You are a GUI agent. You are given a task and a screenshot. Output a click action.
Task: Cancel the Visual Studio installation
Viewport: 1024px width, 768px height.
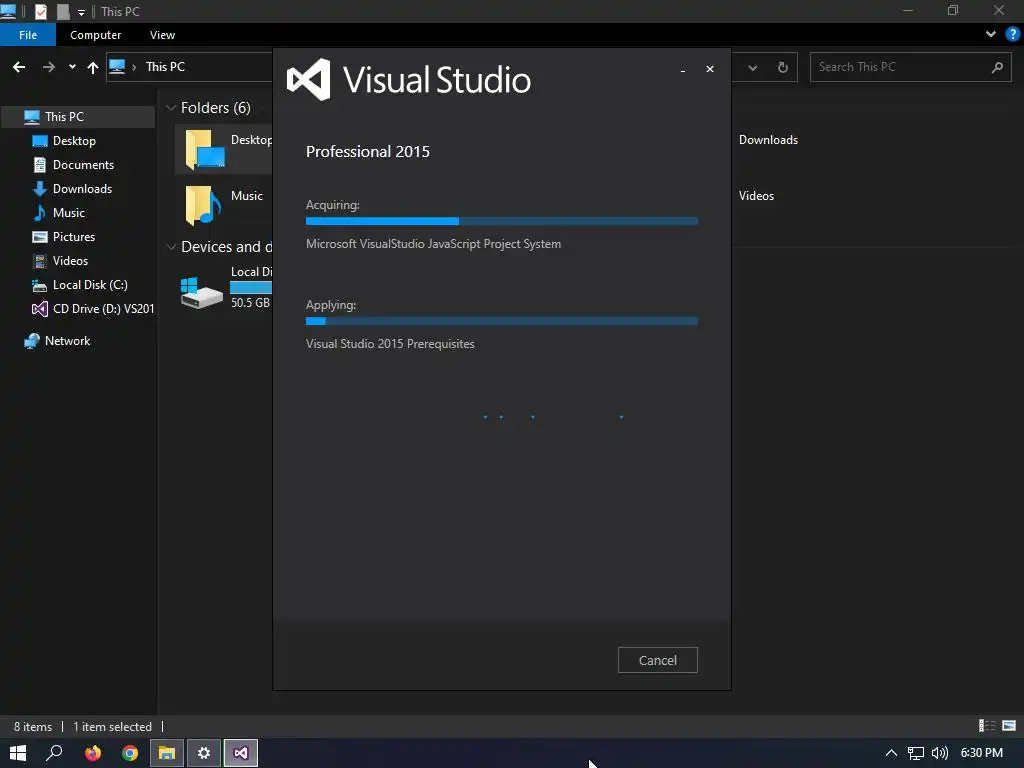(657, 660)
